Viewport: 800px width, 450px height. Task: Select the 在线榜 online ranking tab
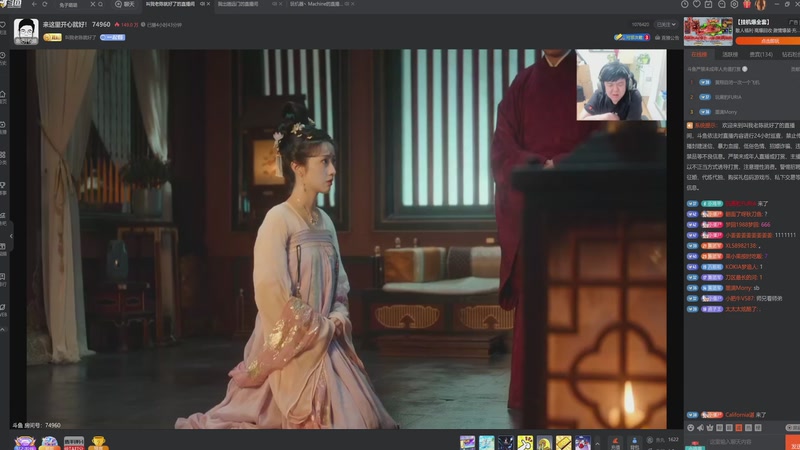coord(699,54)
